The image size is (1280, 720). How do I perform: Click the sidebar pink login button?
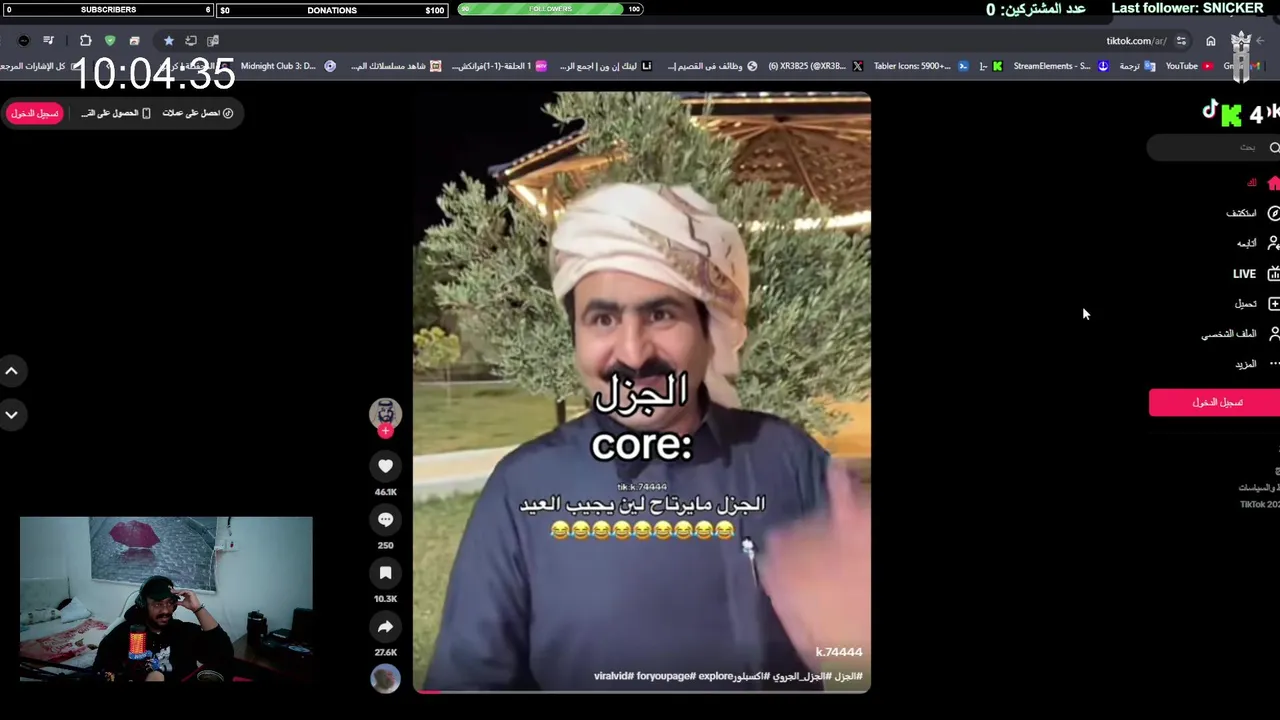pyautogui.click(x=1216, y=402)
